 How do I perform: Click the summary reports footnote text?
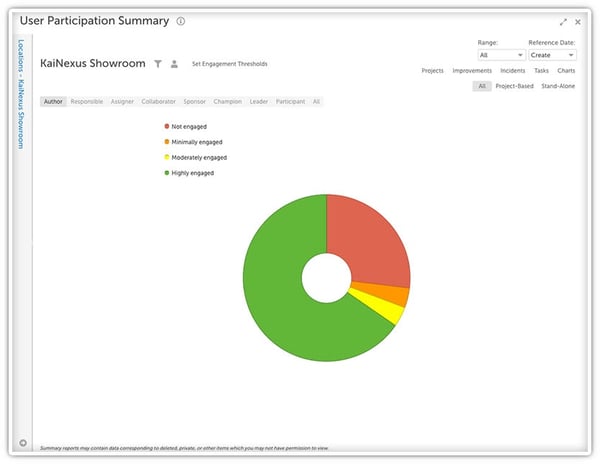[184, 448]
